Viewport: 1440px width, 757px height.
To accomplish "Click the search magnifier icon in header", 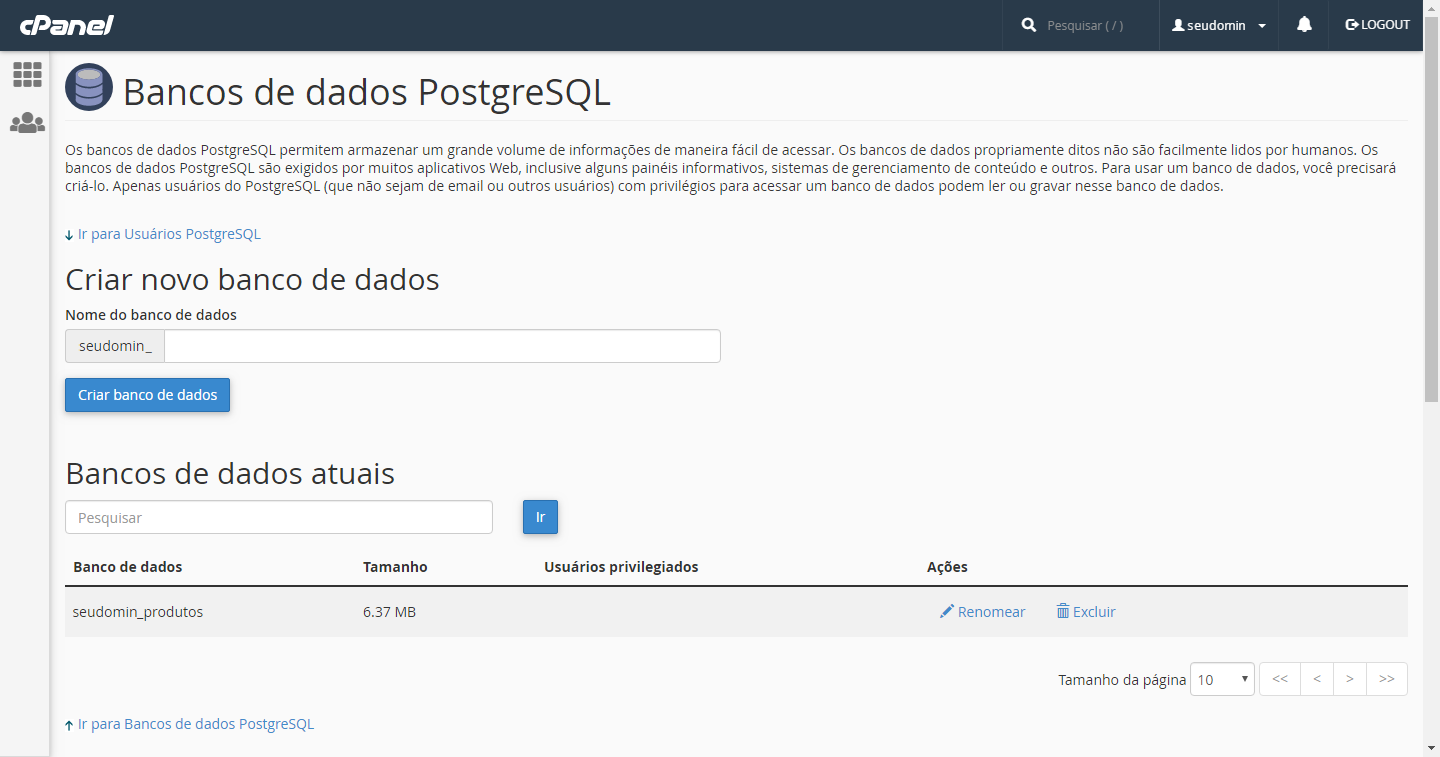I will pyautogui.click(x=1029, y=25).
